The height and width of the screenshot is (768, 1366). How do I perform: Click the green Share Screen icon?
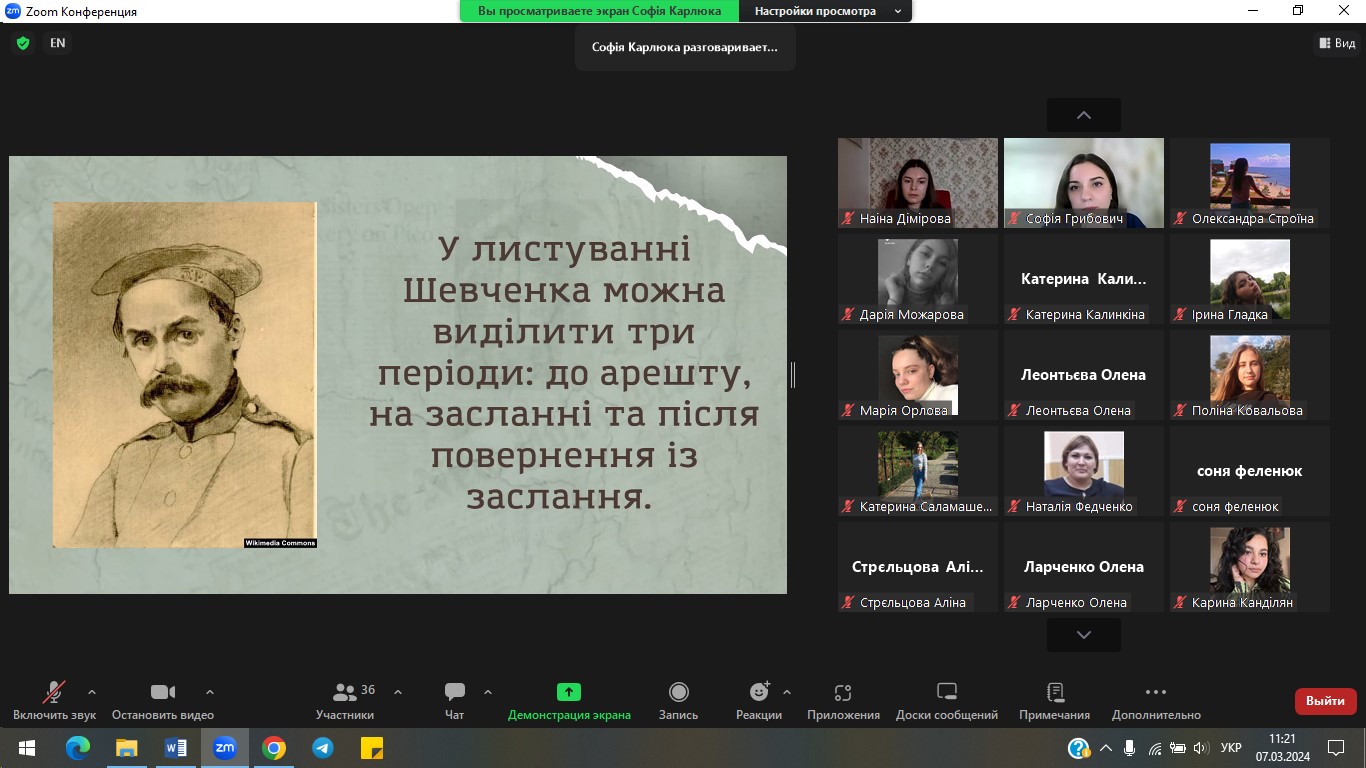[x=569, y=693]
